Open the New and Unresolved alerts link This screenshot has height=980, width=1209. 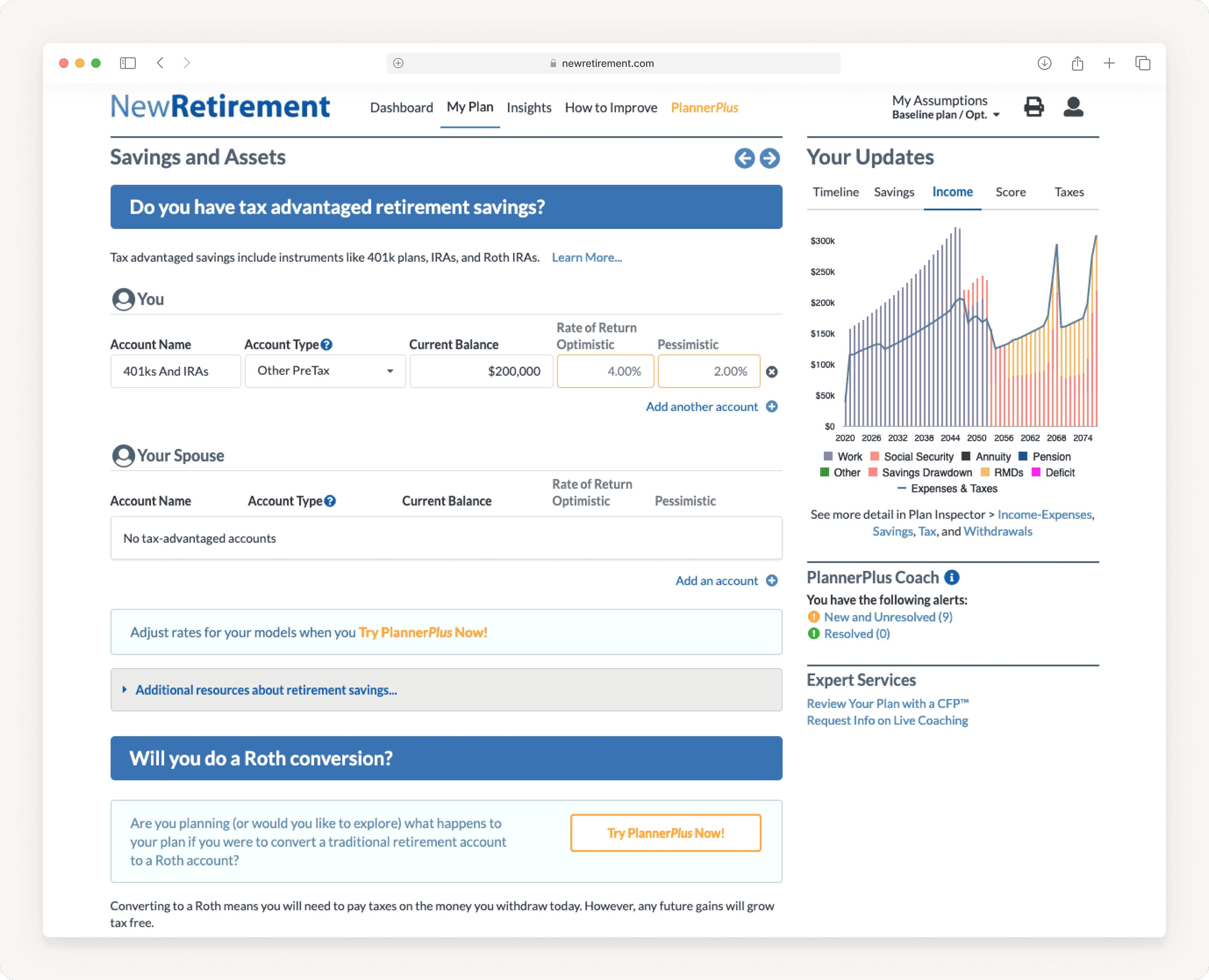(888, 617)
